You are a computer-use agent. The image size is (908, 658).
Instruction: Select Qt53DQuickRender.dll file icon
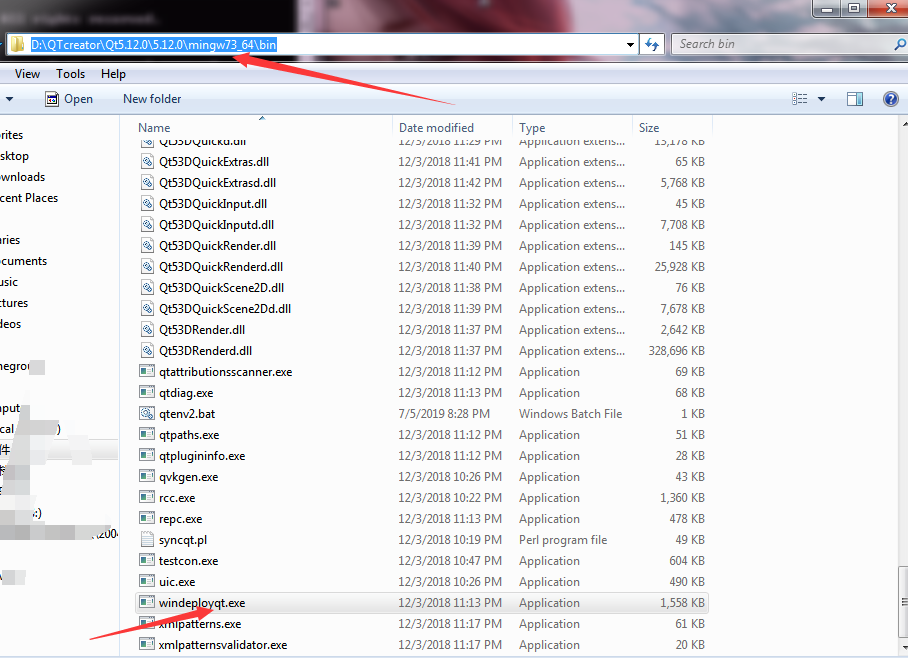click(148, 246)
